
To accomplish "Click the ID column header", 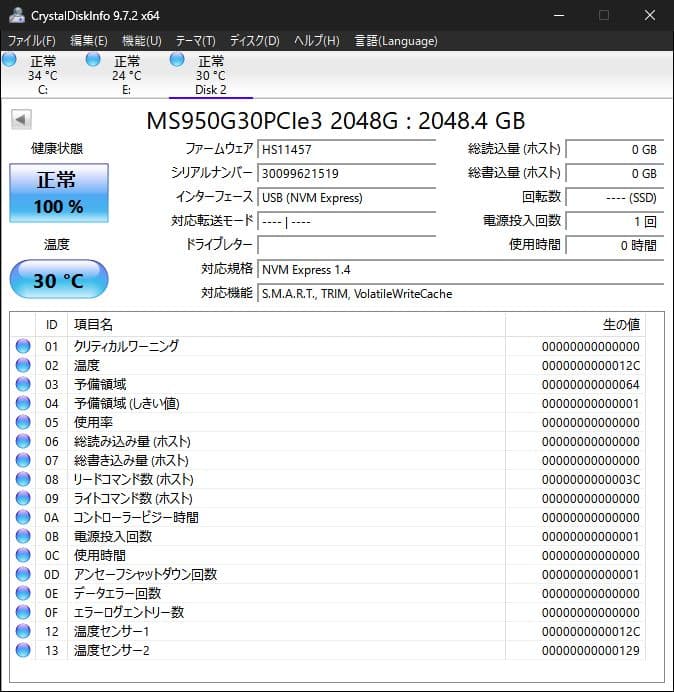I will (52, 325).
